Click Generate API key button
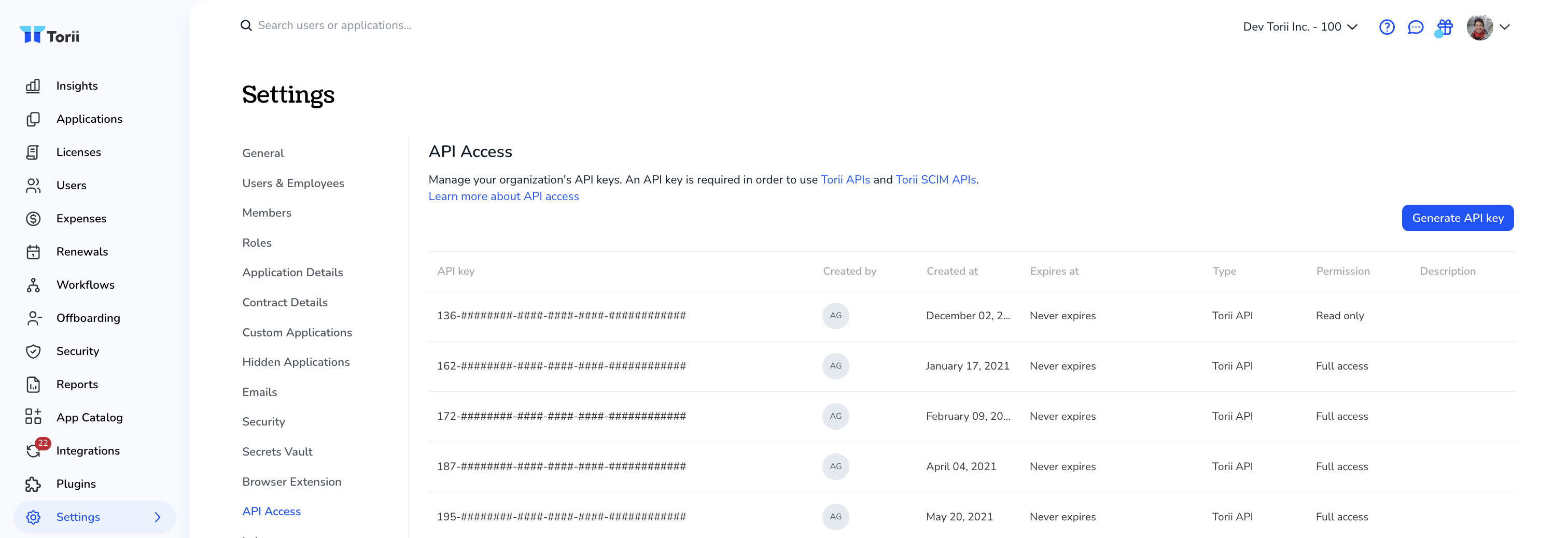The image size is (1568, 538). coord(1457,218)
